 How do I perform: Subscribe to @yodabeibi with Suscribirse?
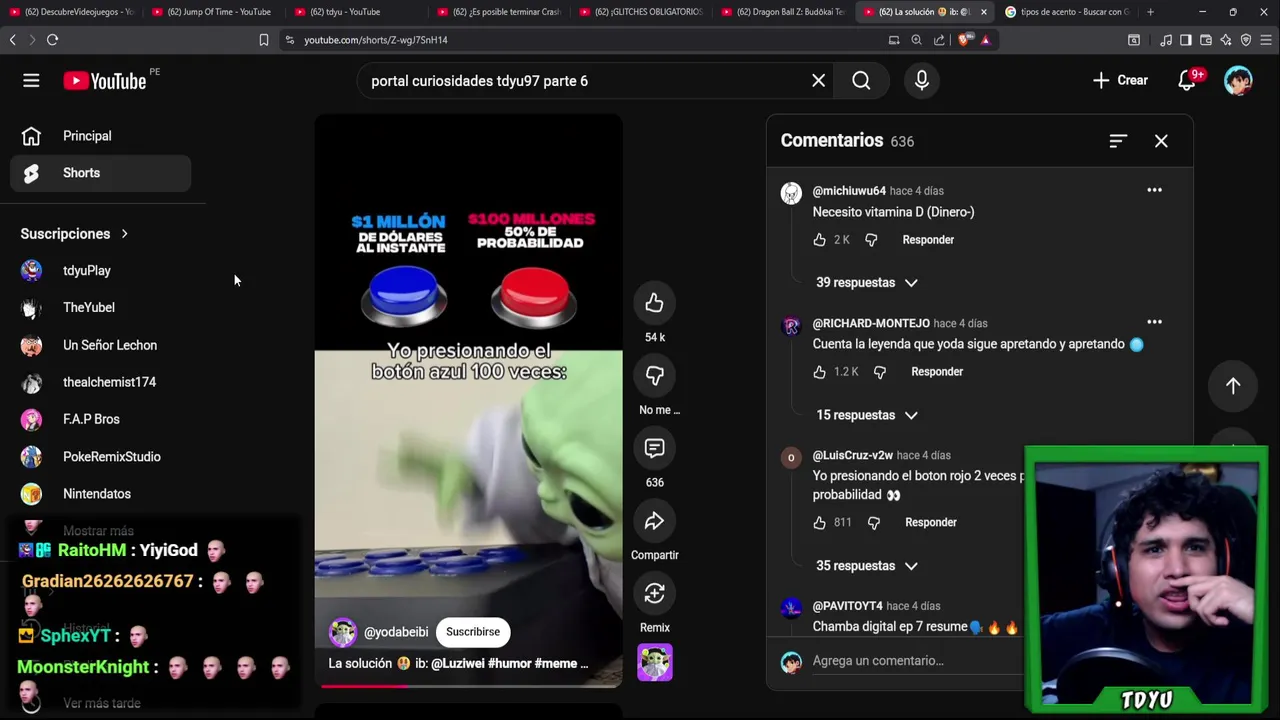[473, 632]
